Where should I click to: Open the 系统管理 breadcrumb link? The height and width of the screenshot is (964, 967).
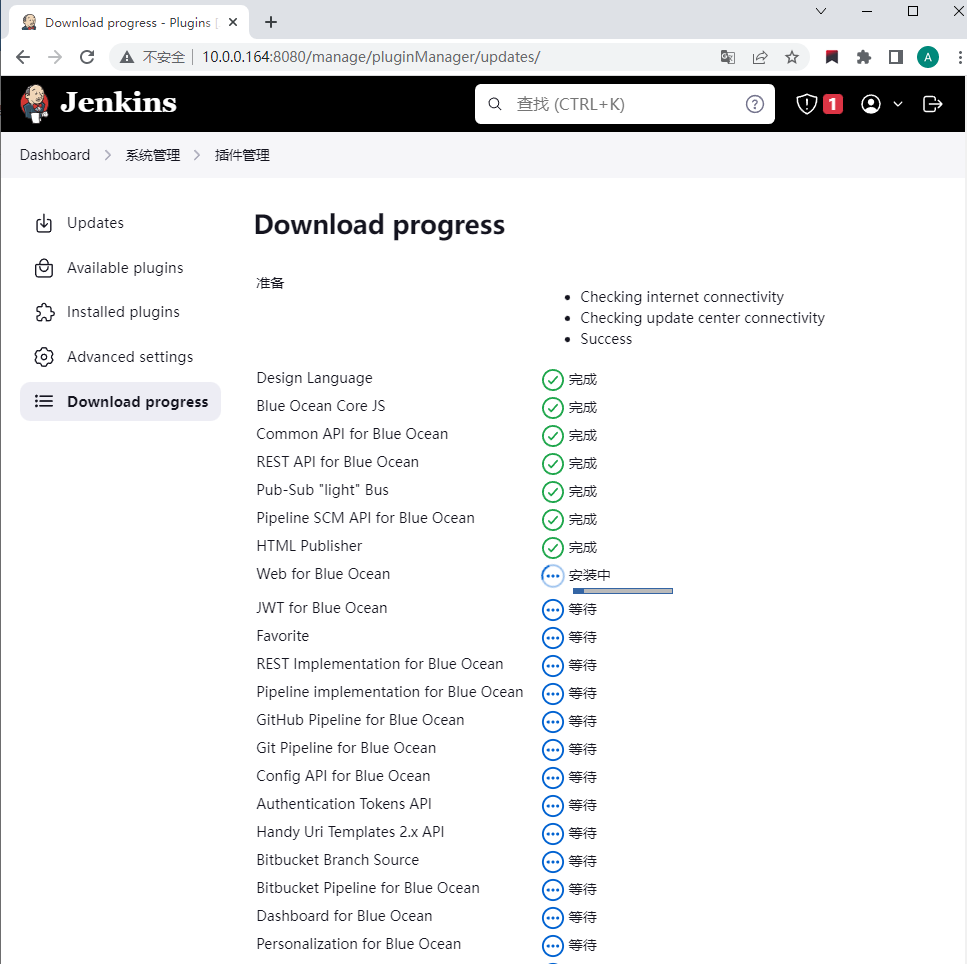pos(153,155)
